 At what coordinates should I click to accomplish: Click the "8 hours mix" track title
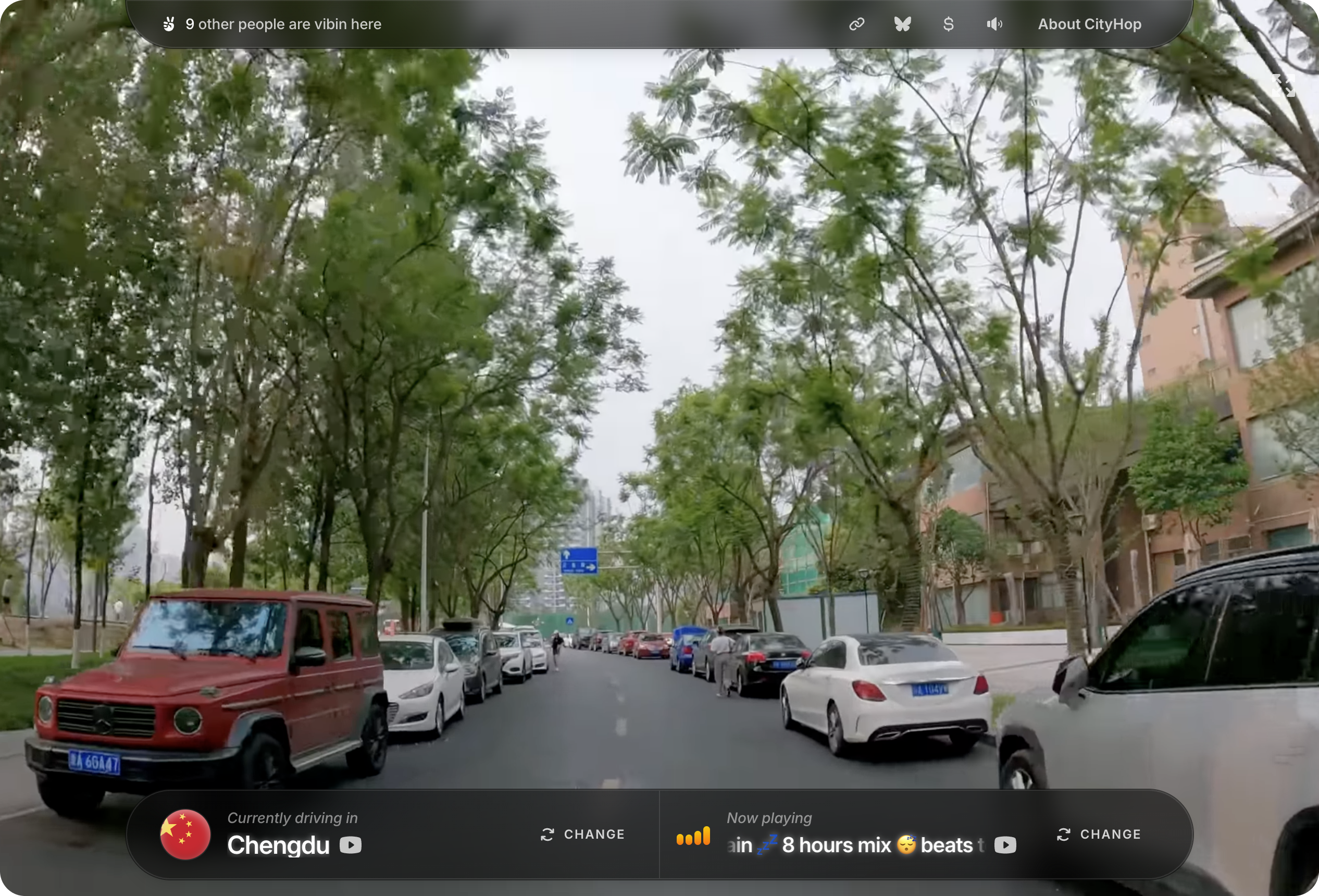tap(837, 845)
